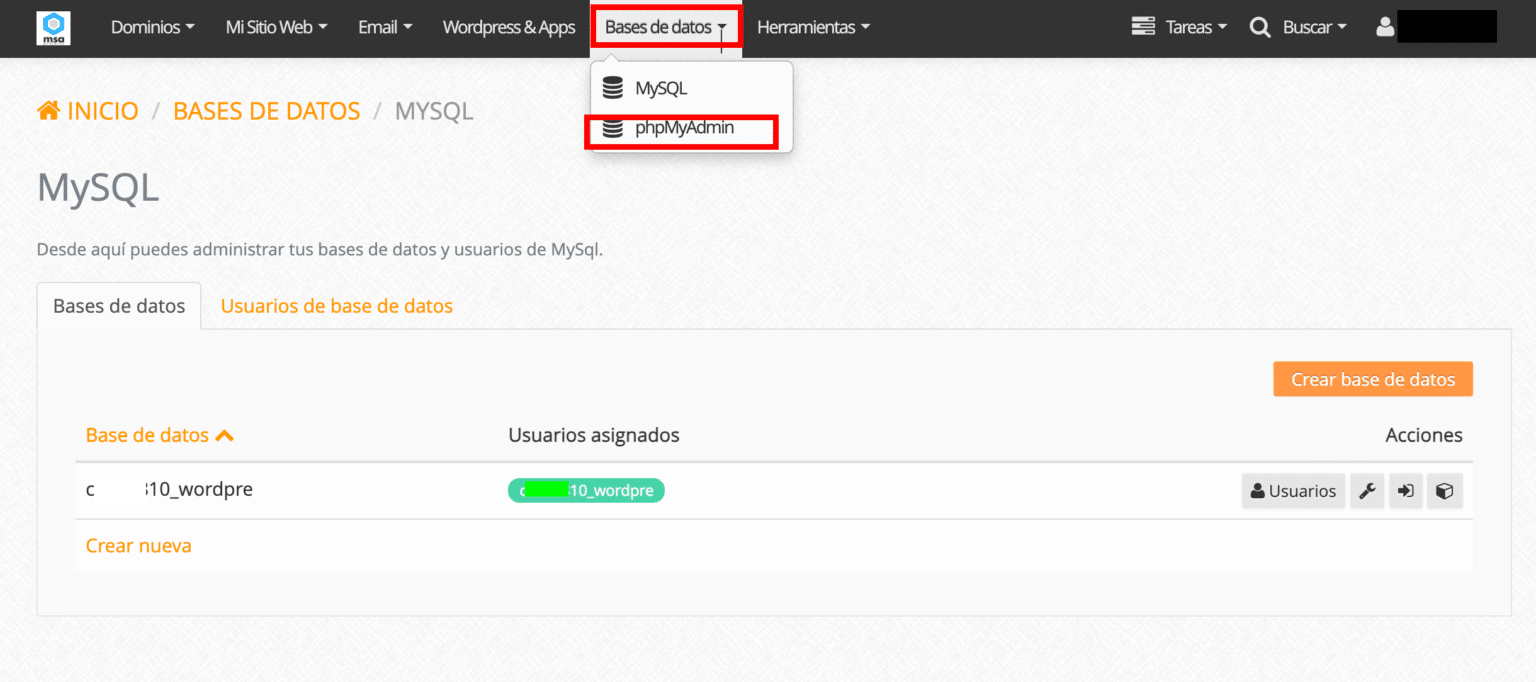Click the Crear nueva link
This screenshot has height=682, width=1536.
point(138,545)
